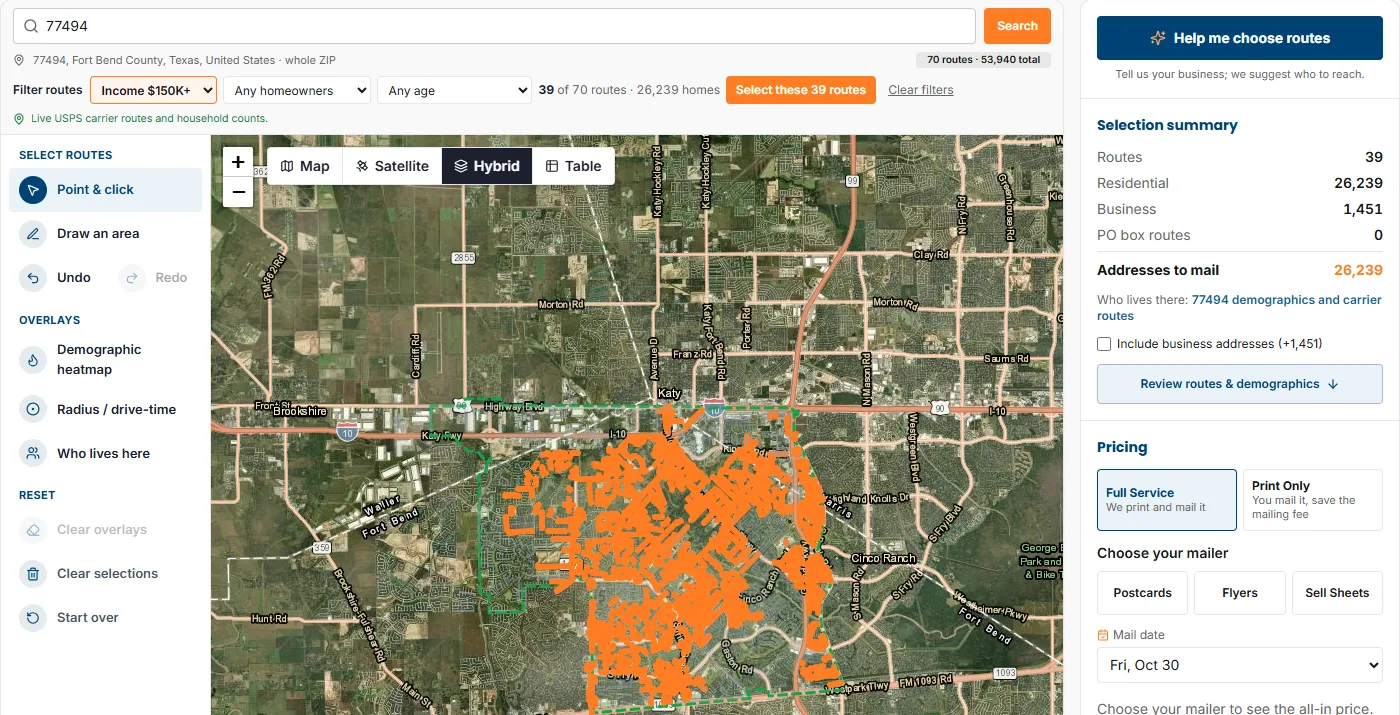This screenshot has width=1400, height=715.
Task: Click Help me choose routes button
Action: [x=1240, y=38]
